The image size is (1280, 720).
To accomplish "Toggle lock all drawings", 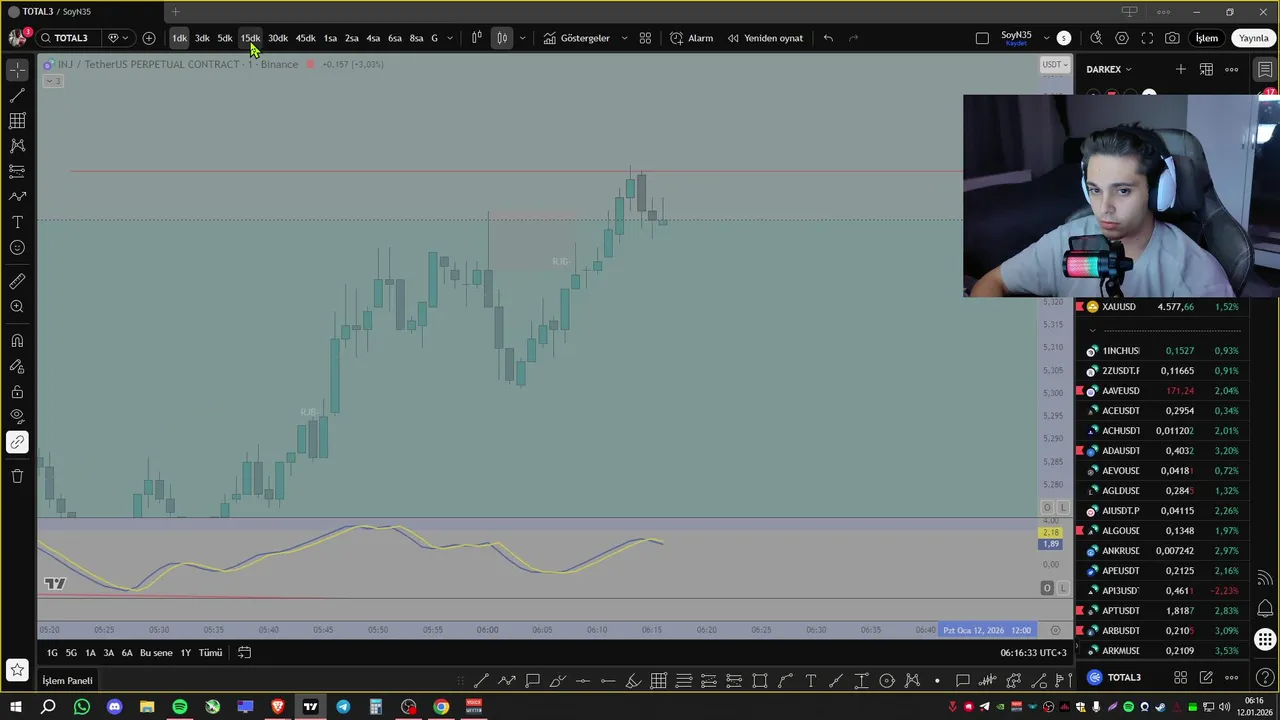I will point(17,391).
